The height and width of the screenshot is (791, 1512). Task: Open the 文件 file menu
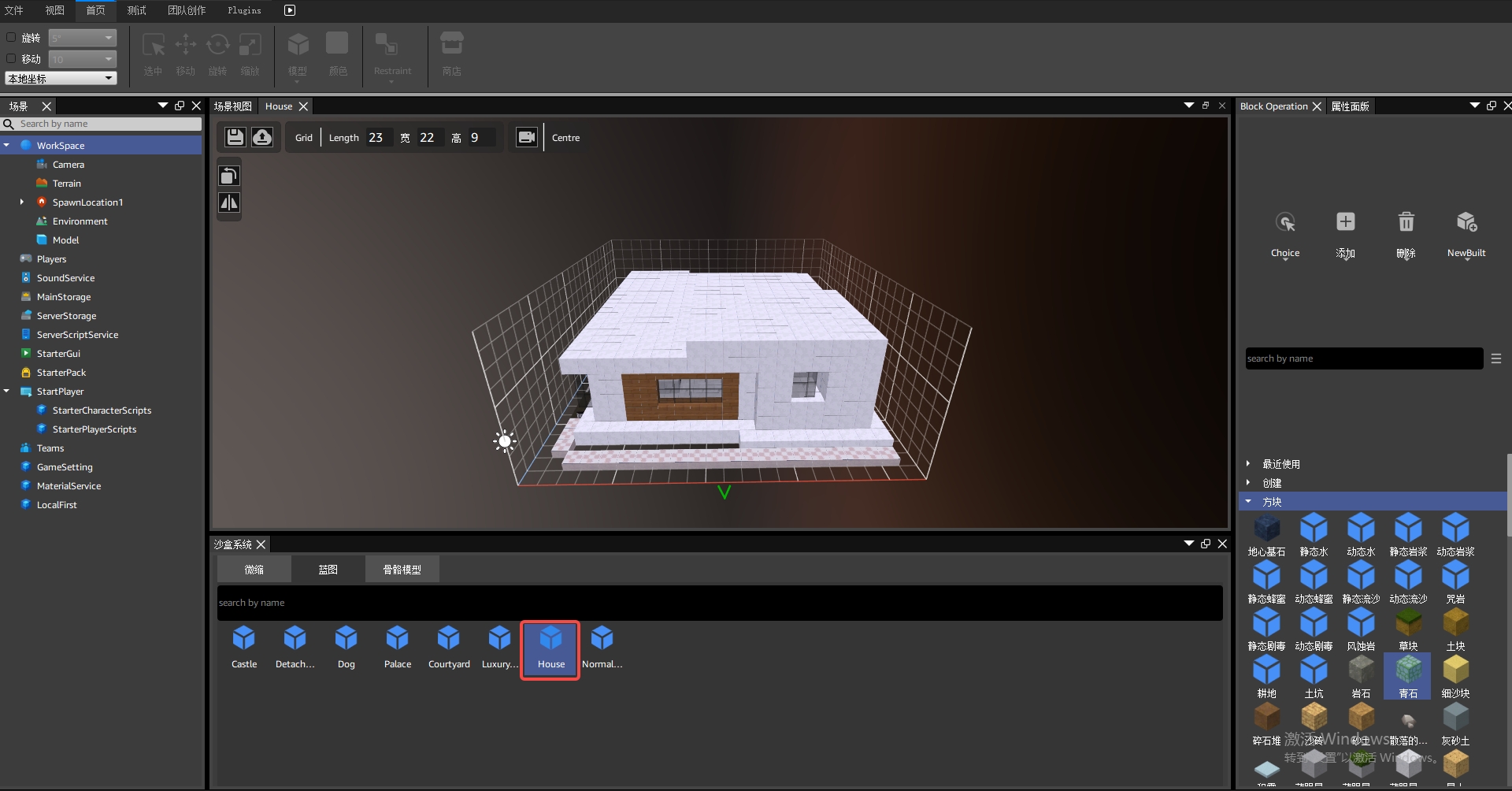(14, 10)
